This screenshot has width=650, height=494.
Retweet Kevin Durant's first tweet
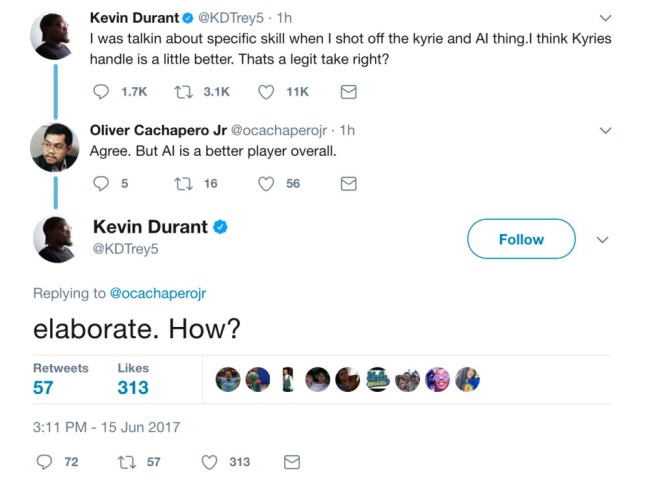click(184, 92)
